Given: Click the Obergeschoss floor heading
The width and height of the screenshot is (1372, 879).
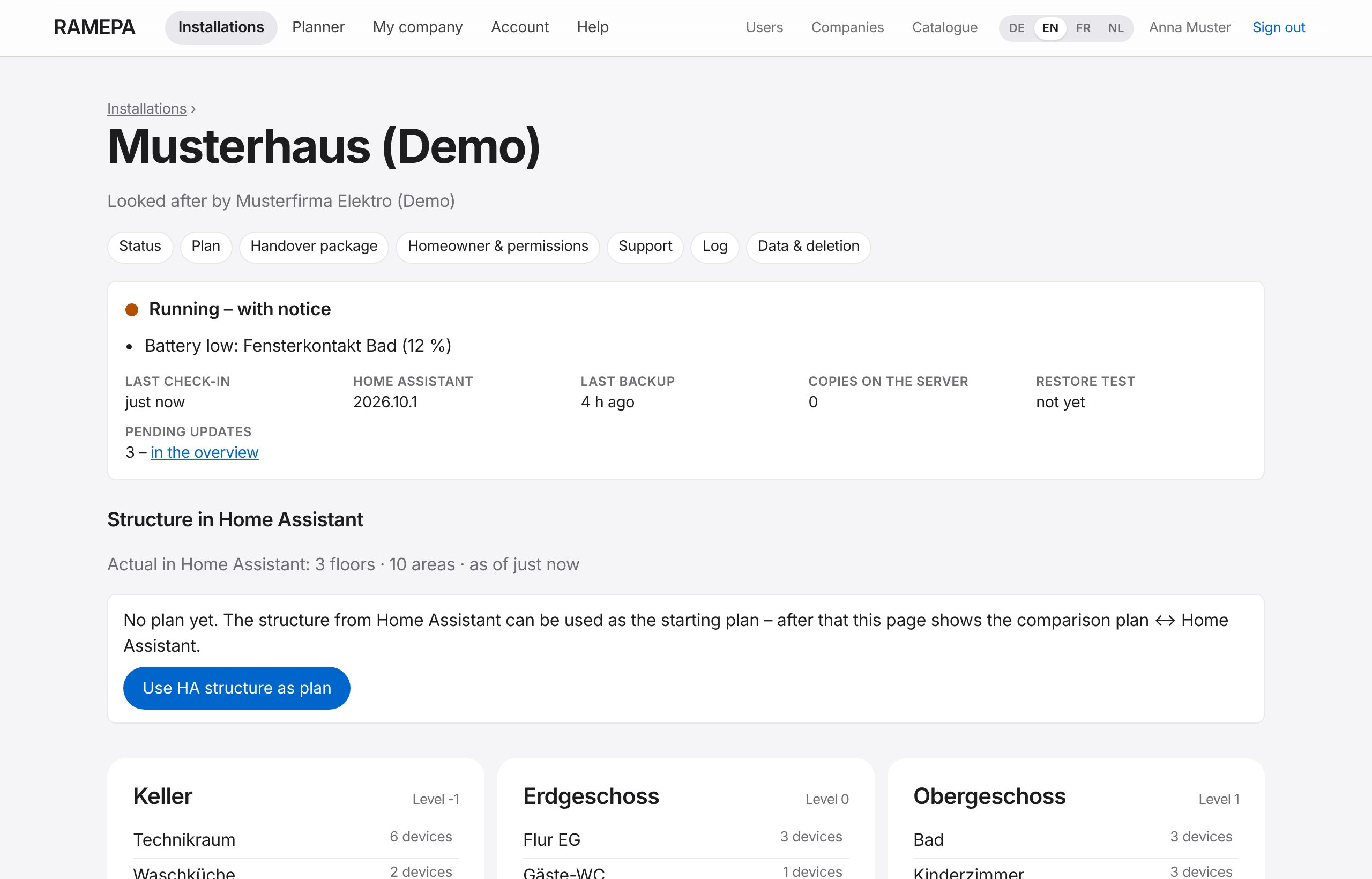Looking at the screenshot, I should click(x=989, y=796).
